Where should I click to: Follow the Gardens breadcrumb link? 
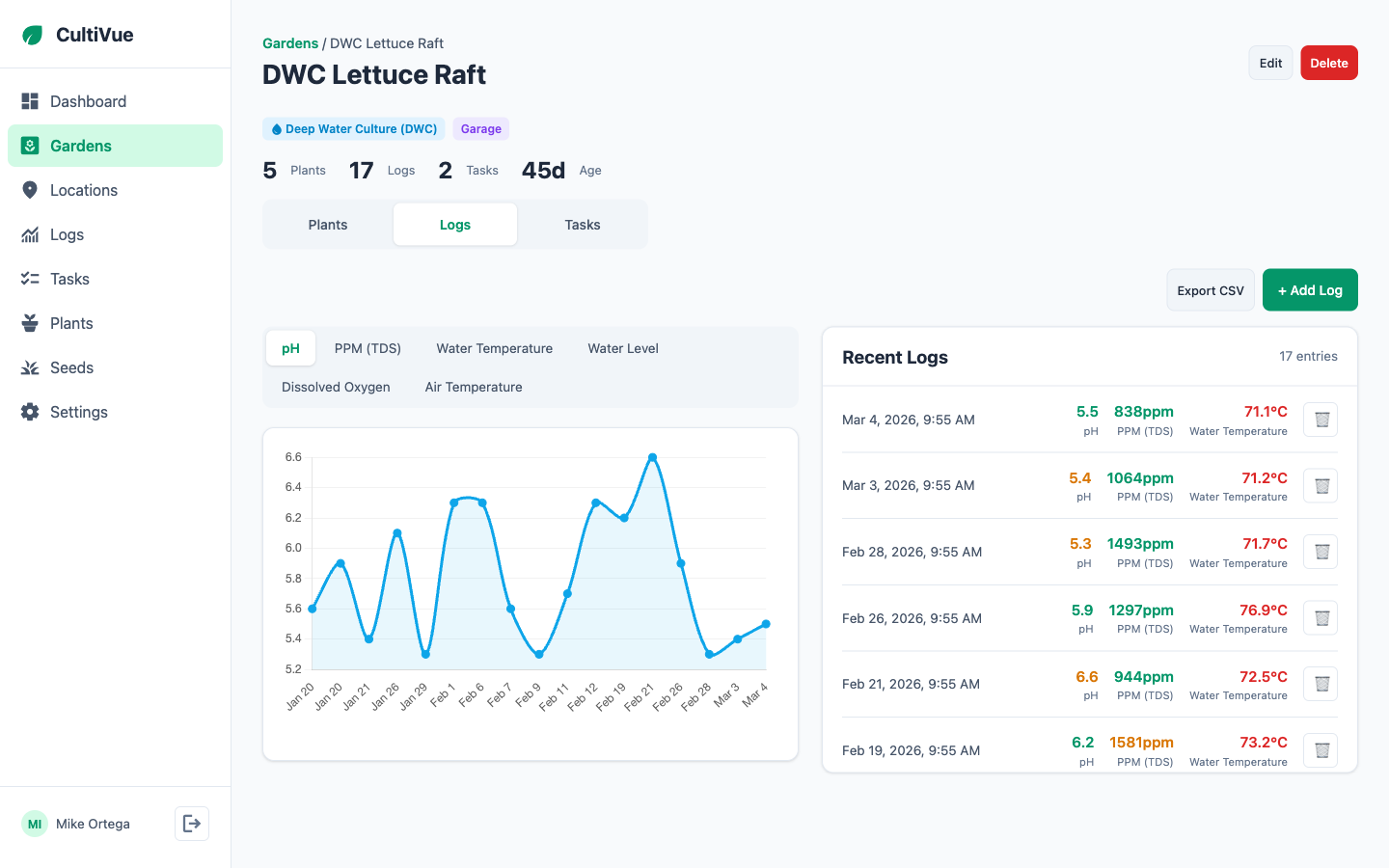290,43
